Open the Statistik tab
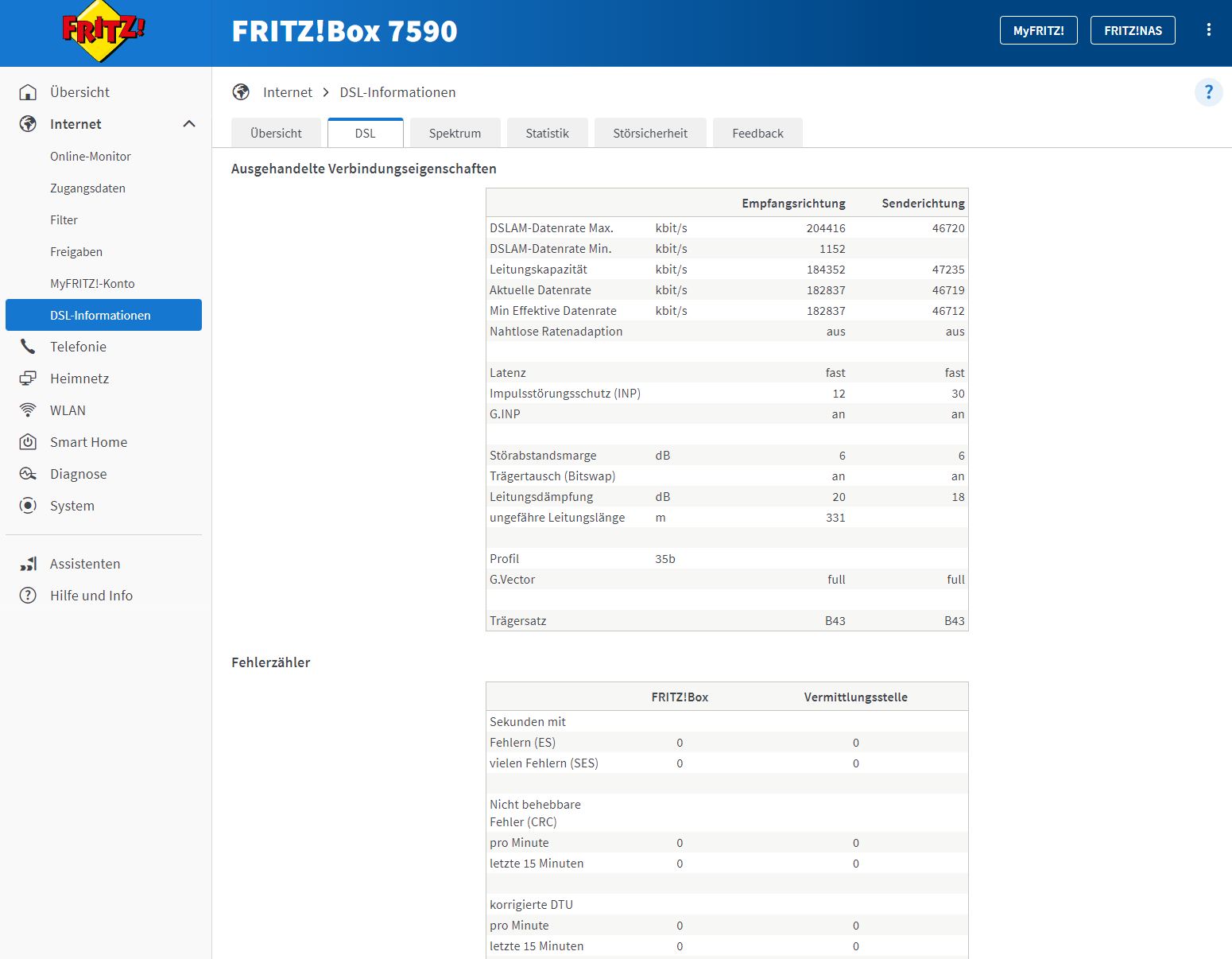This screenshot has width=1232, height=959. (x=547, y=133)
